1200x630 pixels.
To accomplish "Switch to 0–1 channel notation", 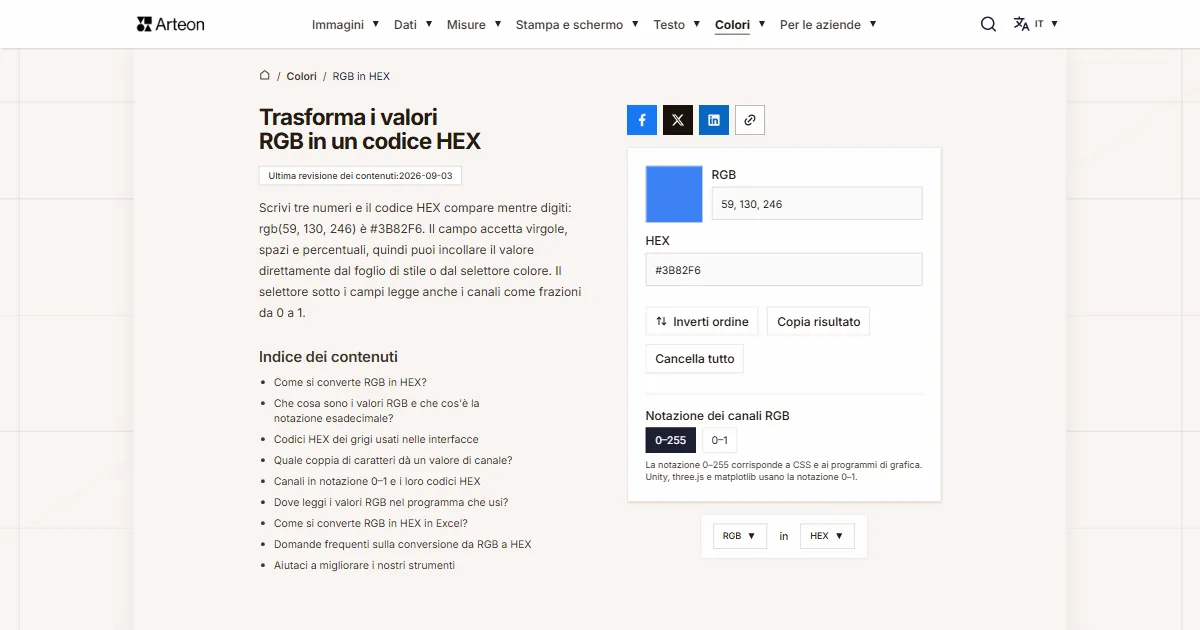I will point(719,440).
